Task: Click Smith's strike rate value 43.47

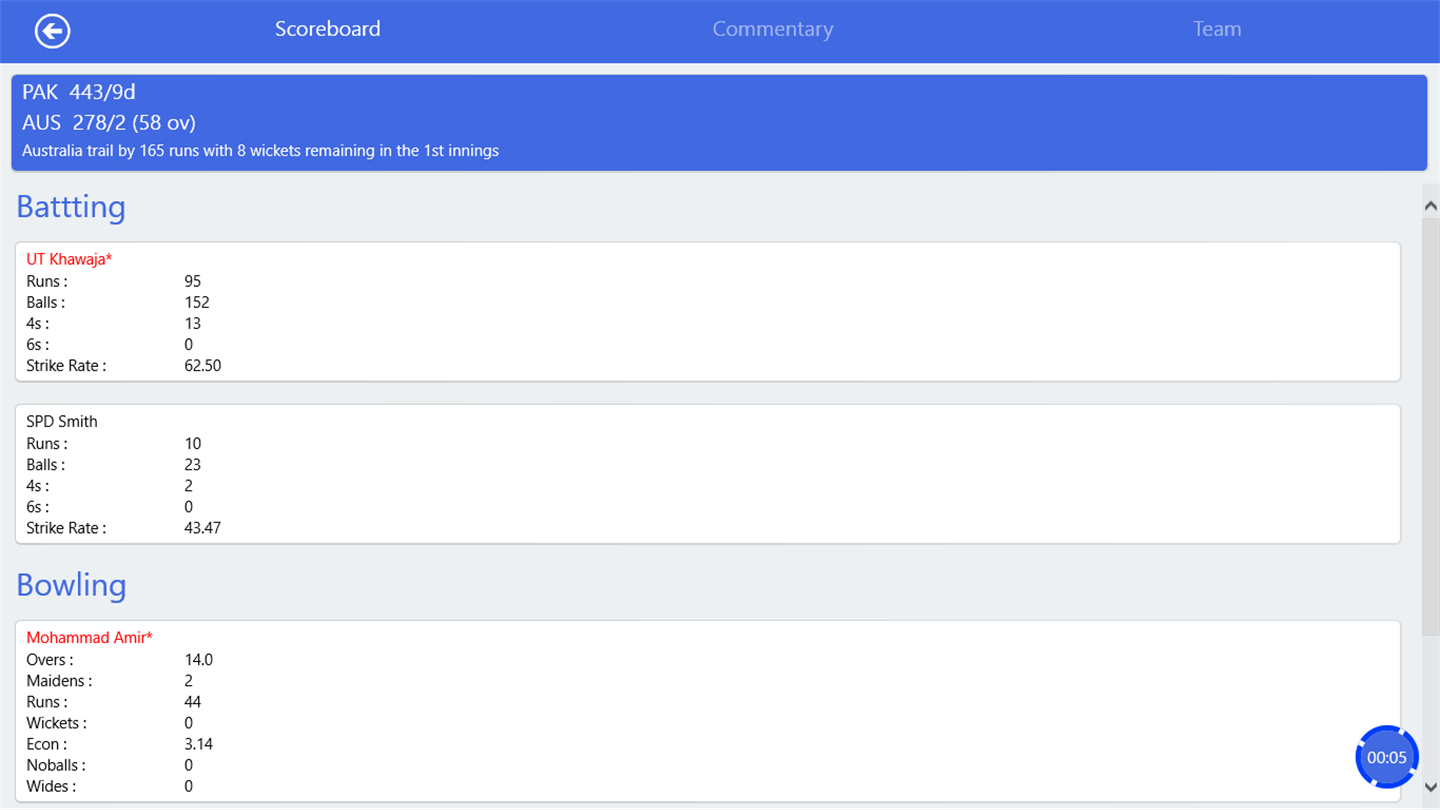Action: 203,528
